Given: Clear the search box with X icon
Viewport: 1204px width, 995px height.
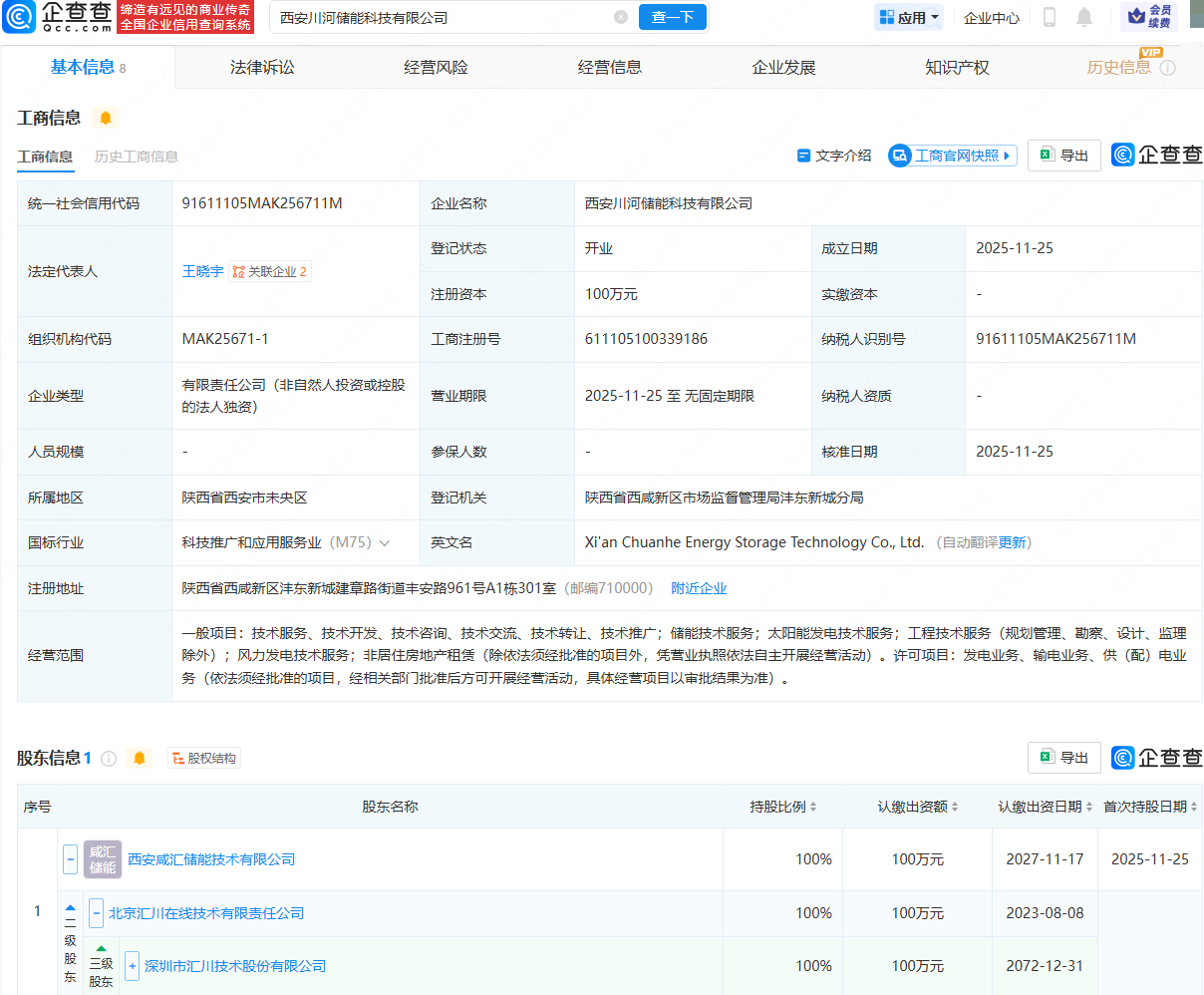Looking at the screenshot, I should point(621,17).
